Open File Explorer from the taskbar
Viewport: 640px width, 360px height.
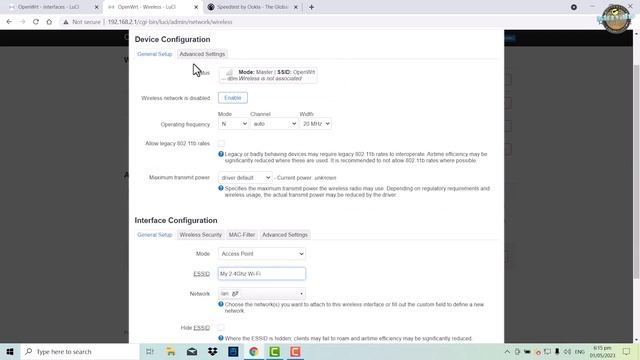tap(171, 351)
